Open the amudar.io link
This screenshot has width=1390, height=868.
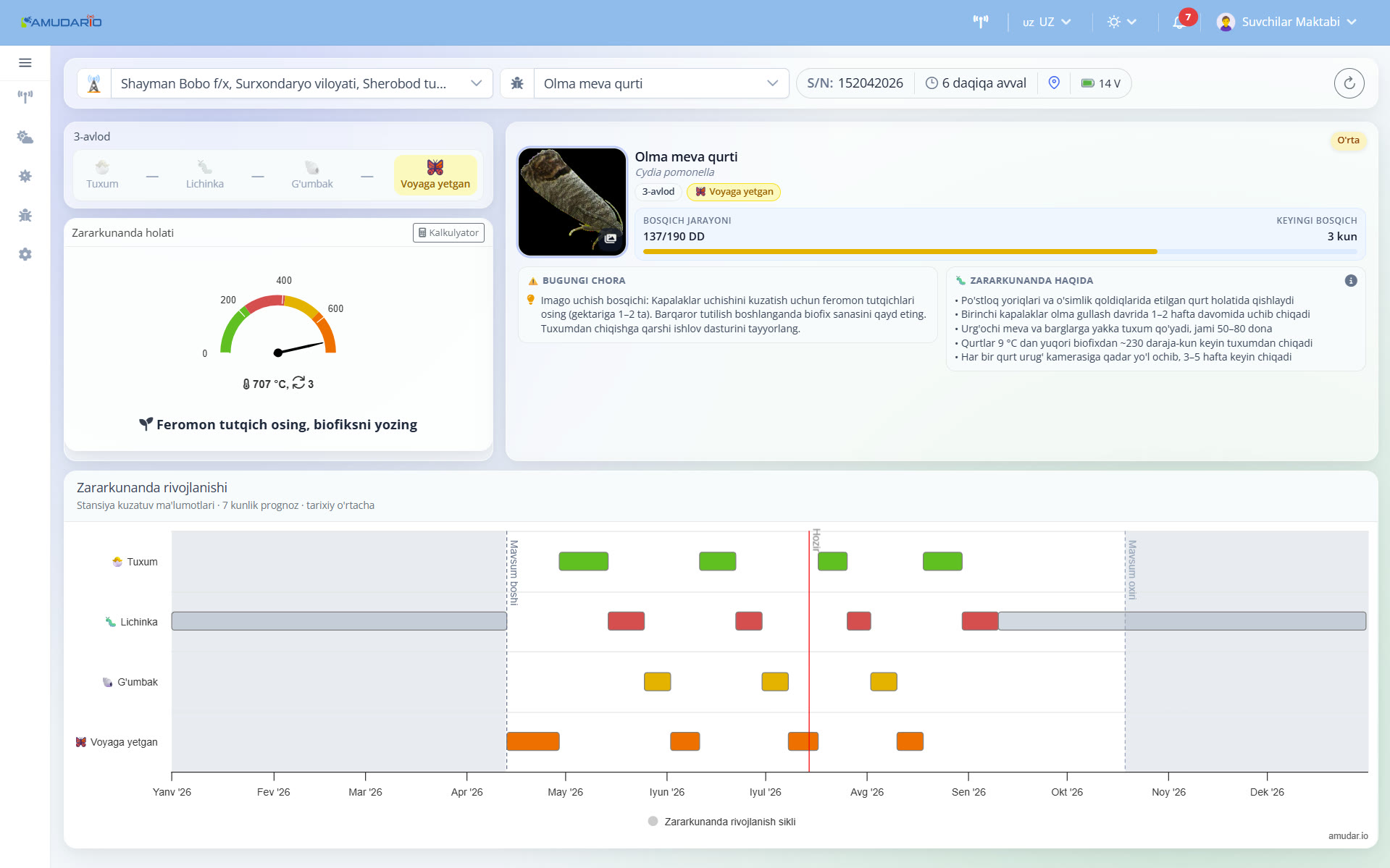pos(1348,835)
